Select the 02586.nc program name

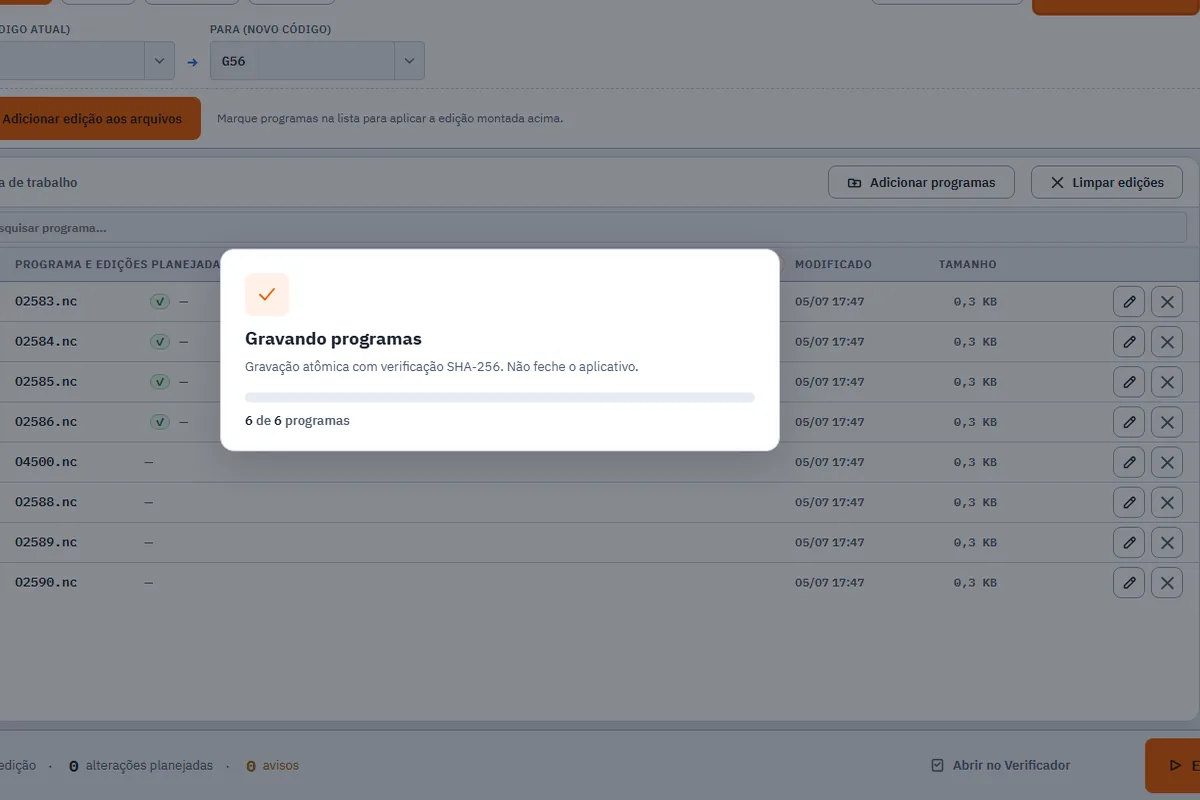tap(46, 421)
